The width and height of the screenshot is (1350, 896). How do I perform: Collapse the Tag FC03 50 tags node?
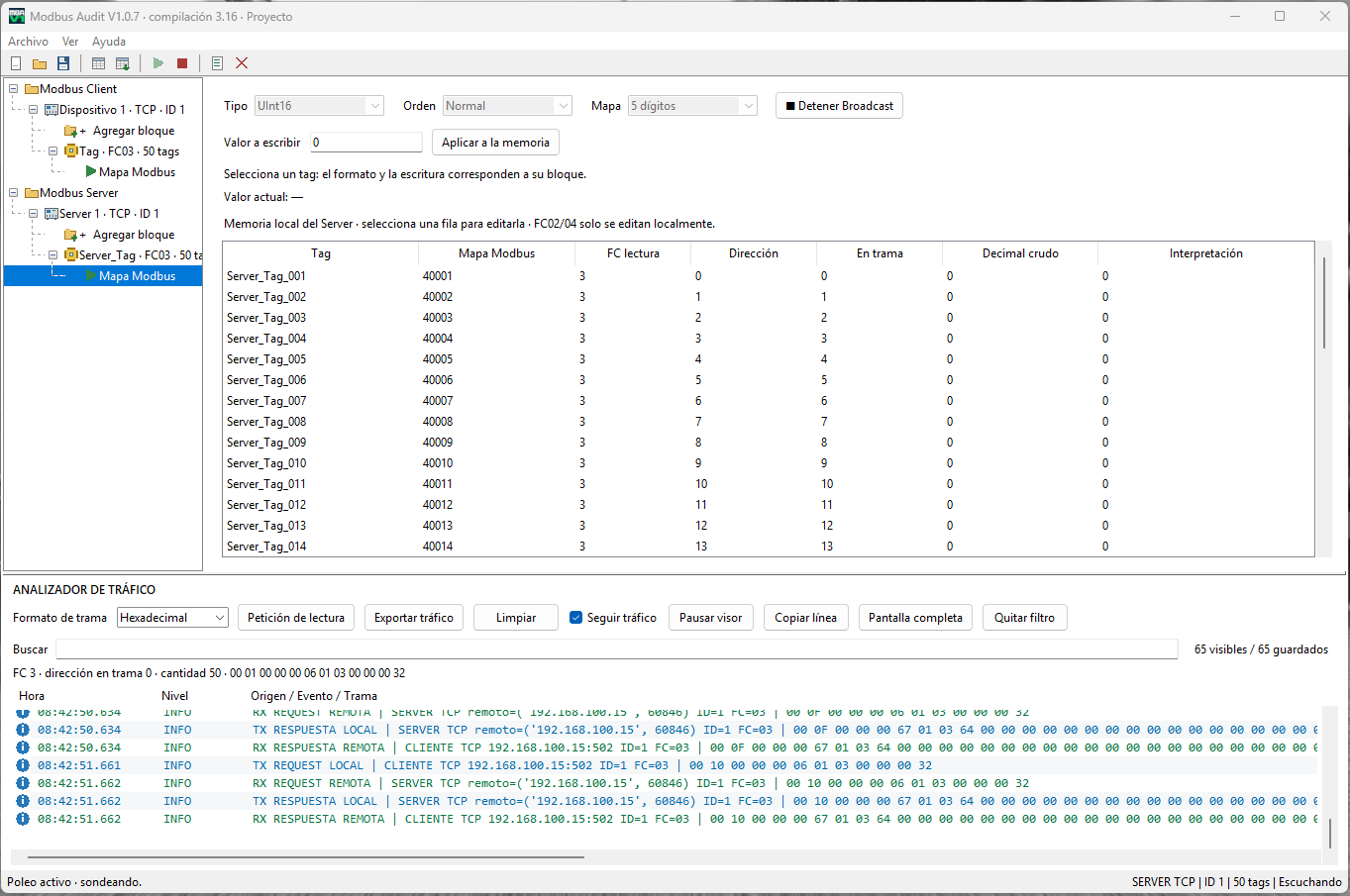click(53, 151)
